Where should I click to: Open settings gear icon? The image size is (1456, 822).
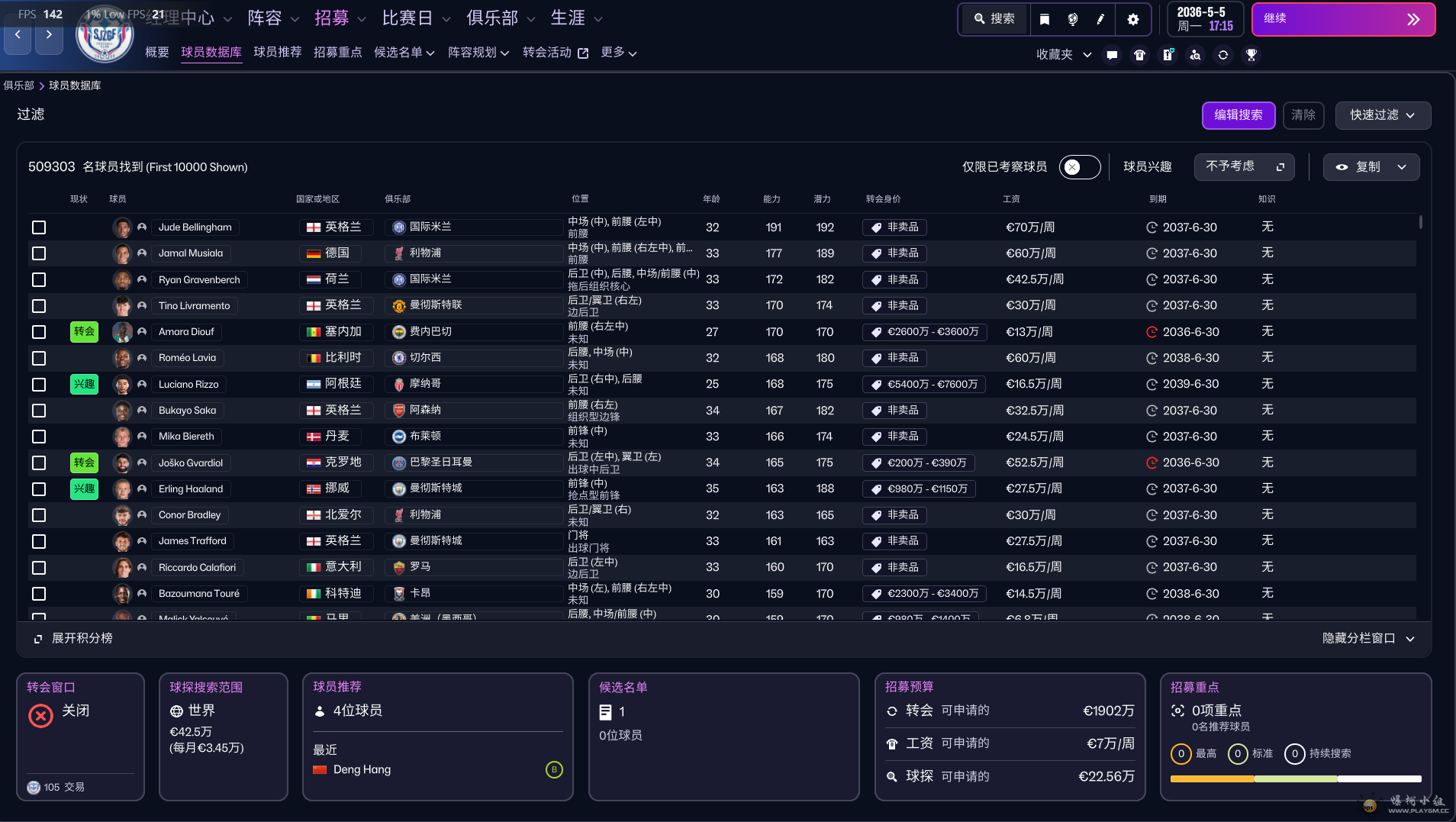[1133, 19]
